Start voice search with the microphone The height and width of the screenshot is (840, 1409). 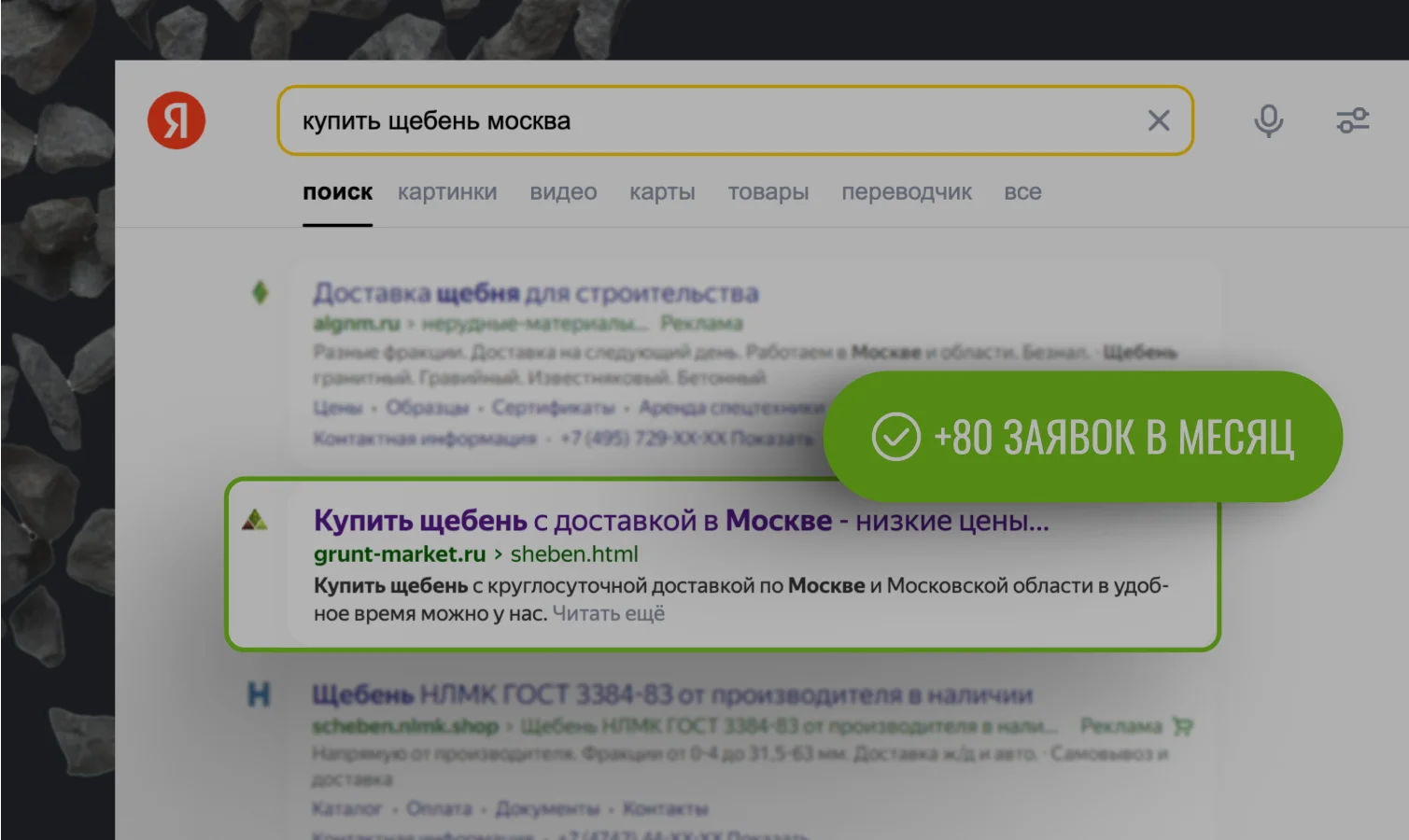1268,120
